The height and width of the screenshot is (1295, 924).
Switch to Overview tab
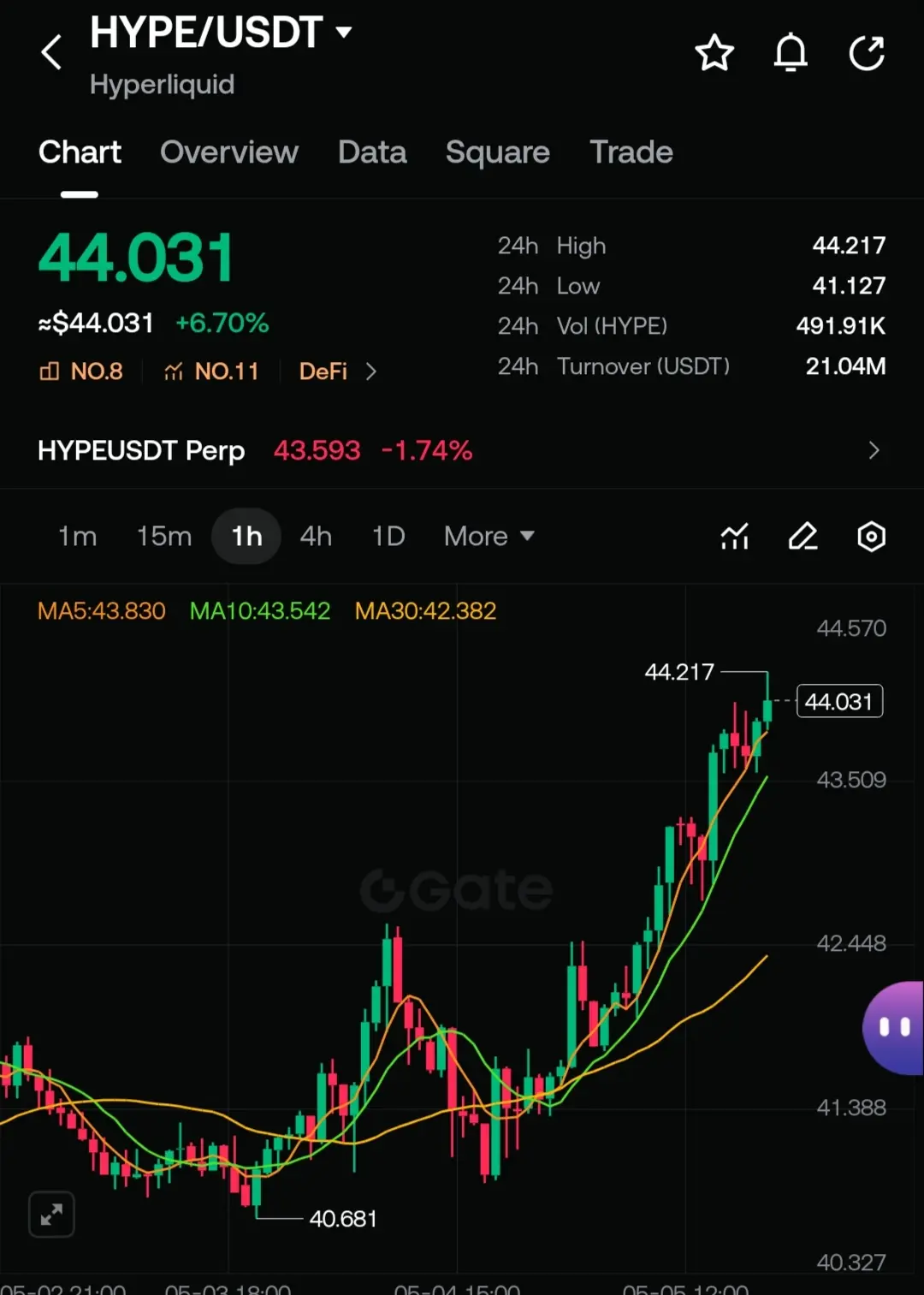point(229,152)
